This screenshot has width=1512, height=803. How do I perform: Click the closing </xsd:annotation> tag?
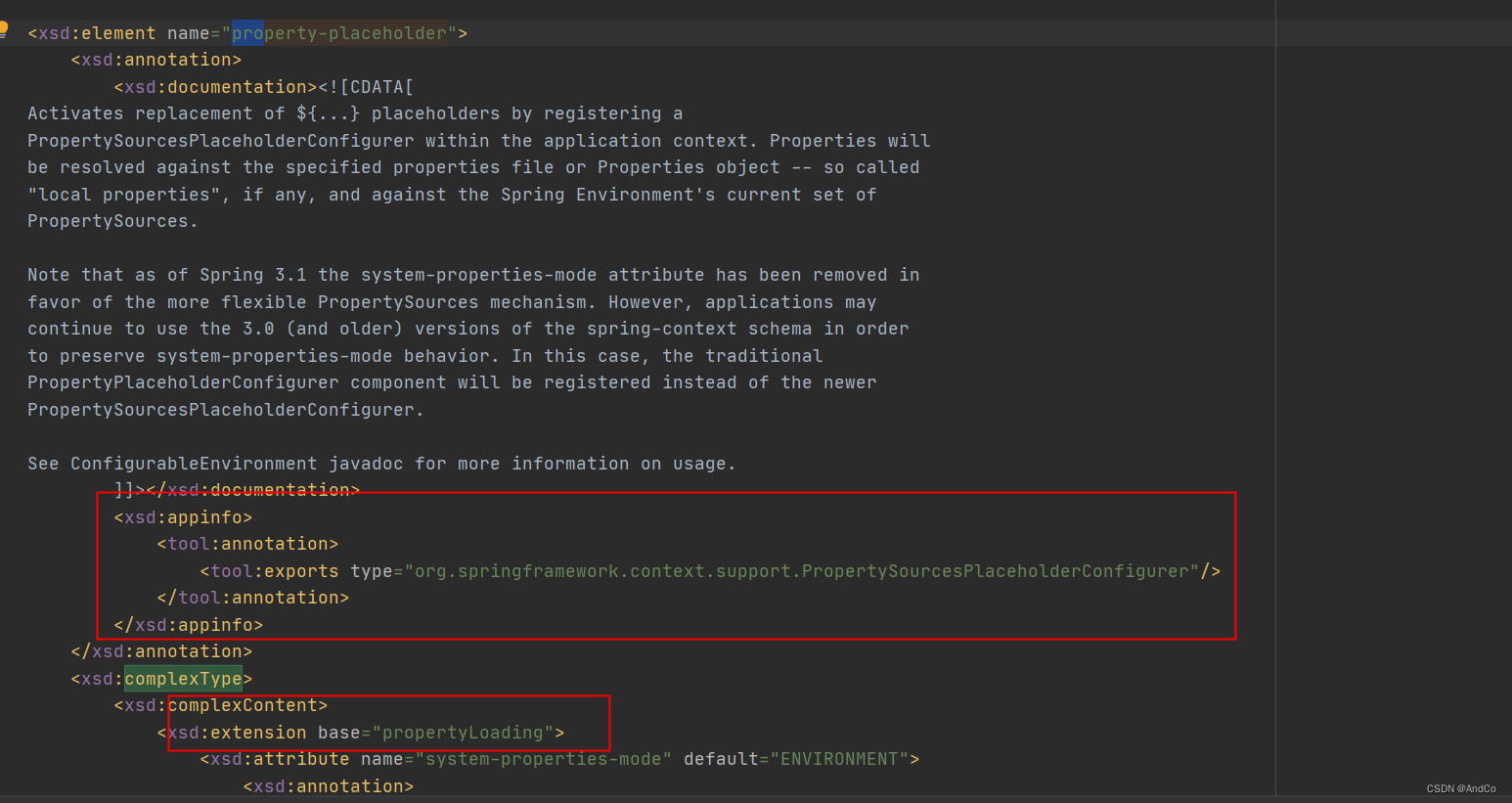(161, 651)
